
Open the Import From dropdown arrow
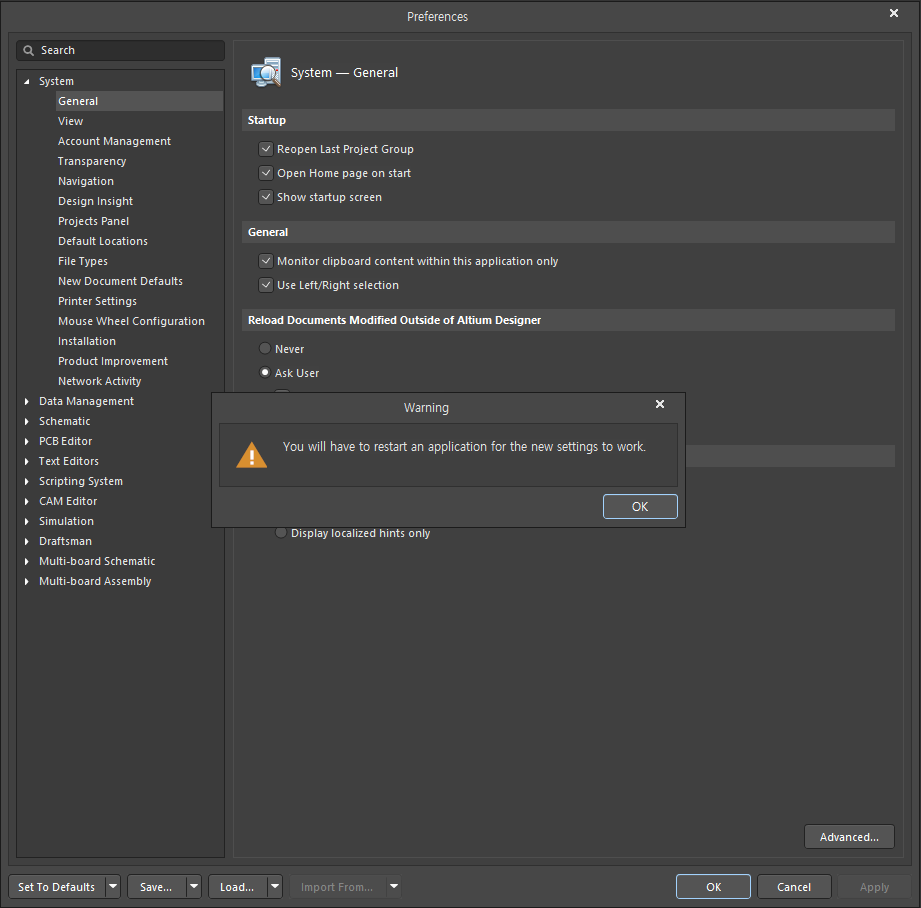point(394,886)
